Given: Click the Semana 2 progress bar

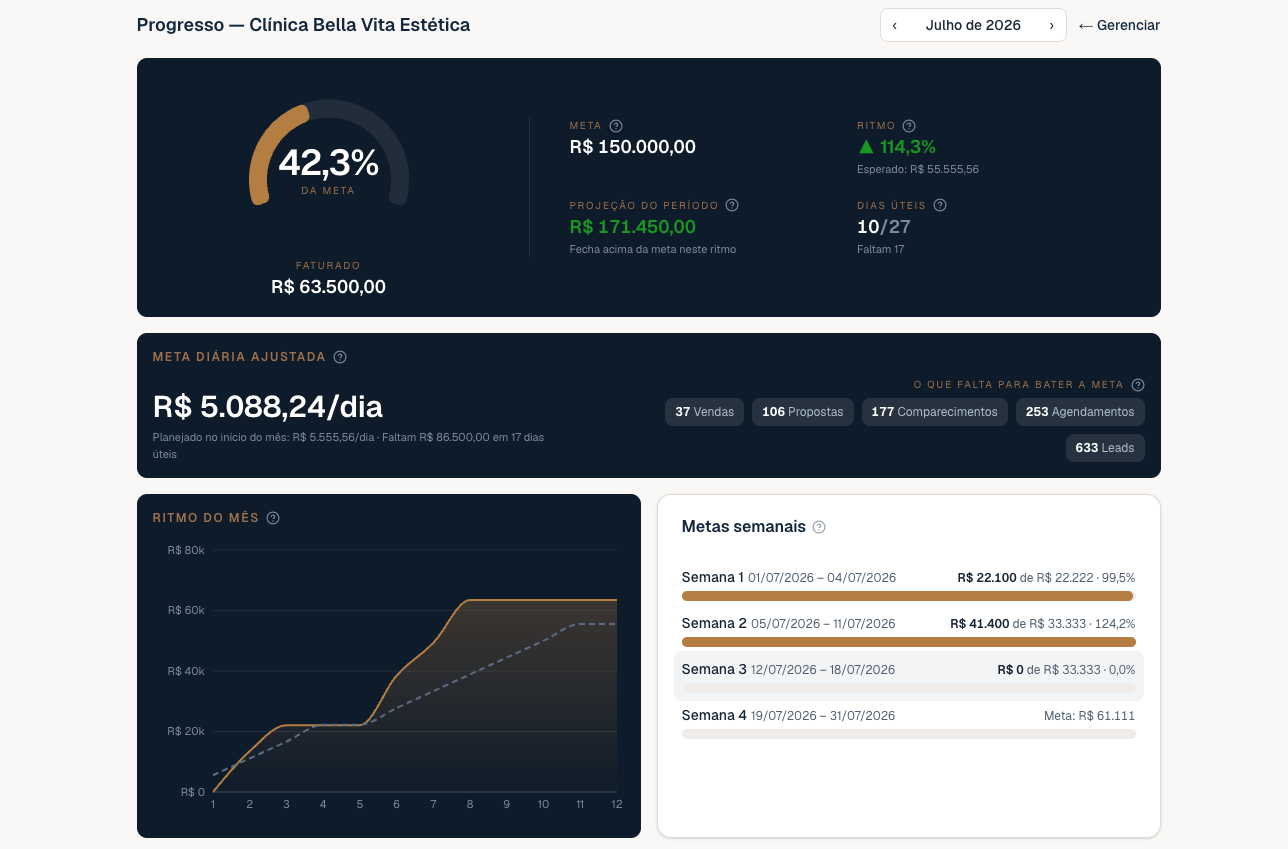Looking at the screenshot, I should point(908,642).
